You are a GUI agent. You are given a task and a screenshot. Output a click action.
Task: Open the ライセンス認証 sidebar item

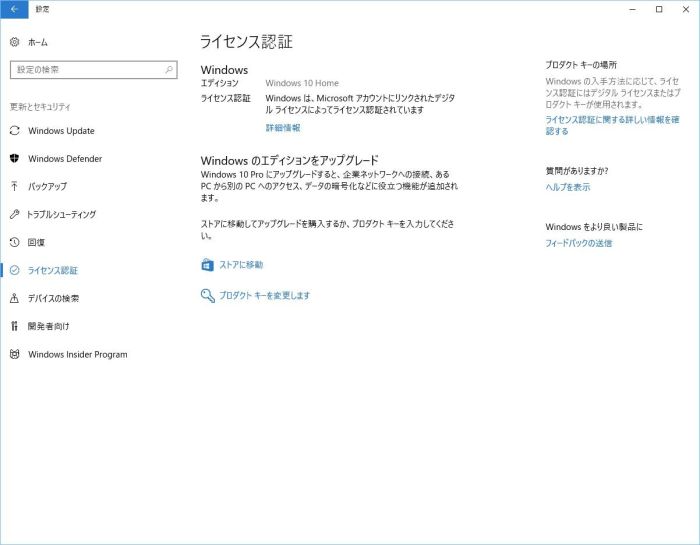point(52,270)
